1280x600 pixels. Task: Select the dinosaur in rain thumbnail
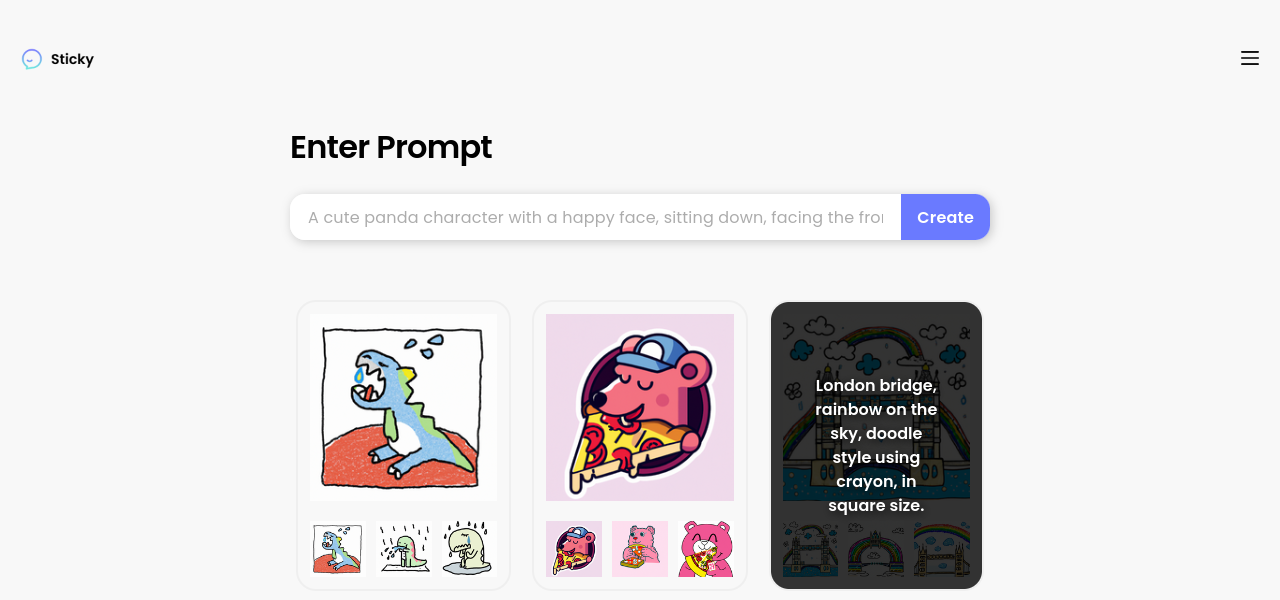[x=404, y=549]
